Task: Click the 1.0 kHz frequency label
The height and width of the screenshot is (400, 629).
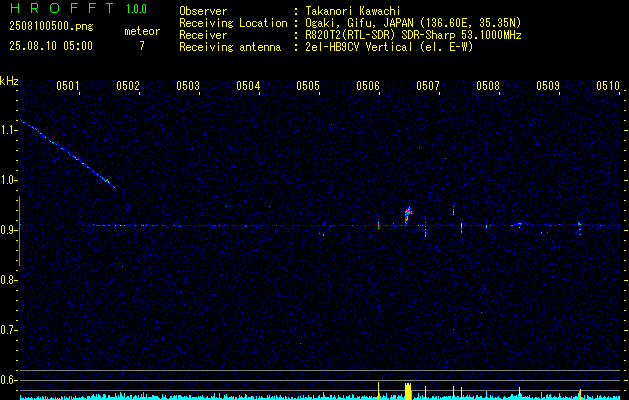Action: point(8,181)
